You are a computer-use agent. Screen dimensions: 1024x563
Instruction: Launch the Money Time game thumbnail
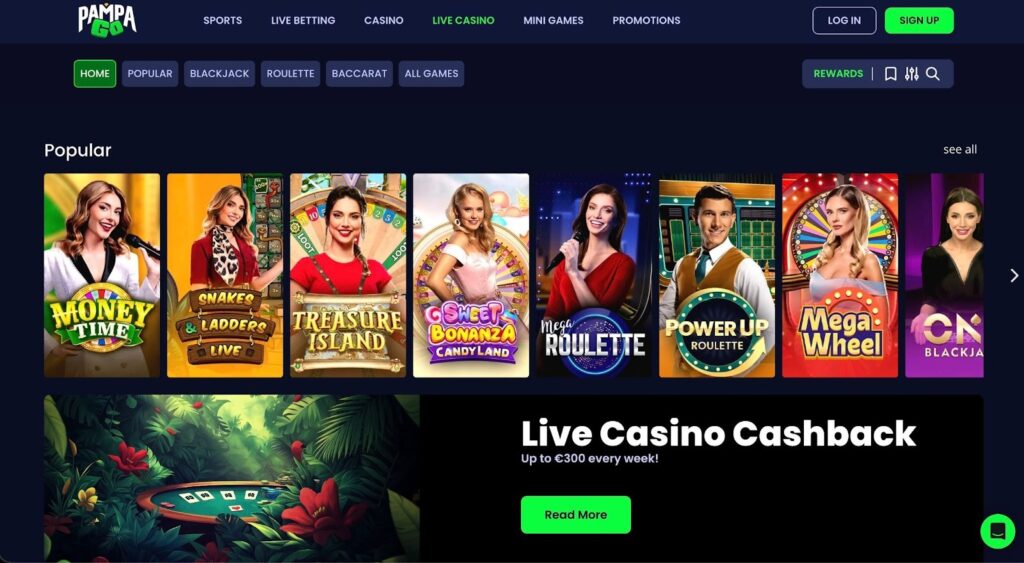[x=102, y=275]
